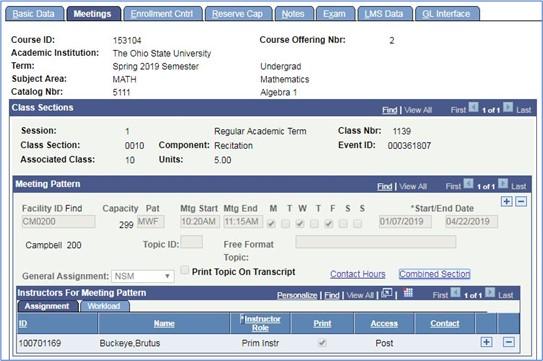This screenshot has width=543, height=361.
Task: Click View All in Instructors header
Action: 360,295
